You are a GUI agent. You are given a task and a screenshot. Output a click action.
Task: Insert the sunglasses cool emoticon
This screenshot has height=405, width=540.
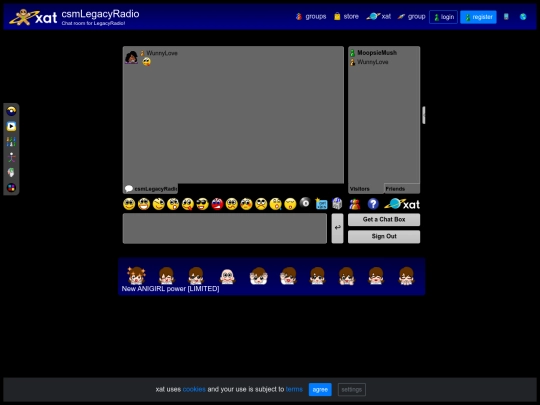(x=202, y=204)
